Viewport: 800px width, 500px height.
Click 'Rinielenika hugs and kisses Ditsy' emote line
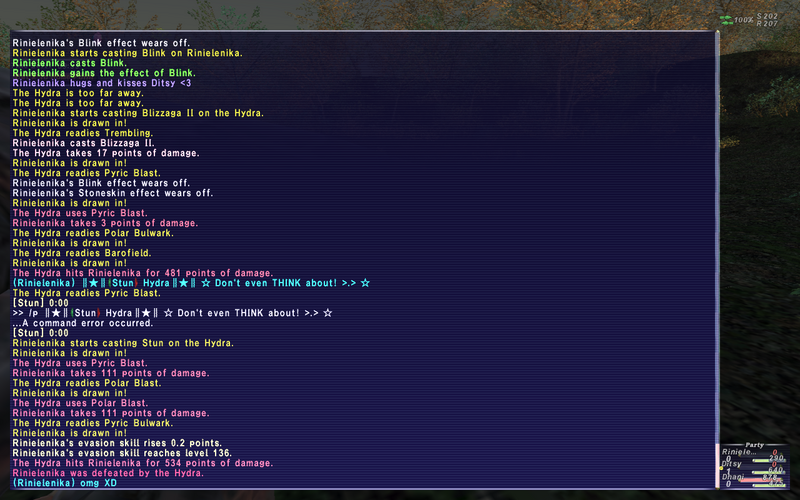pyautogui.click(x=102, y=83)
